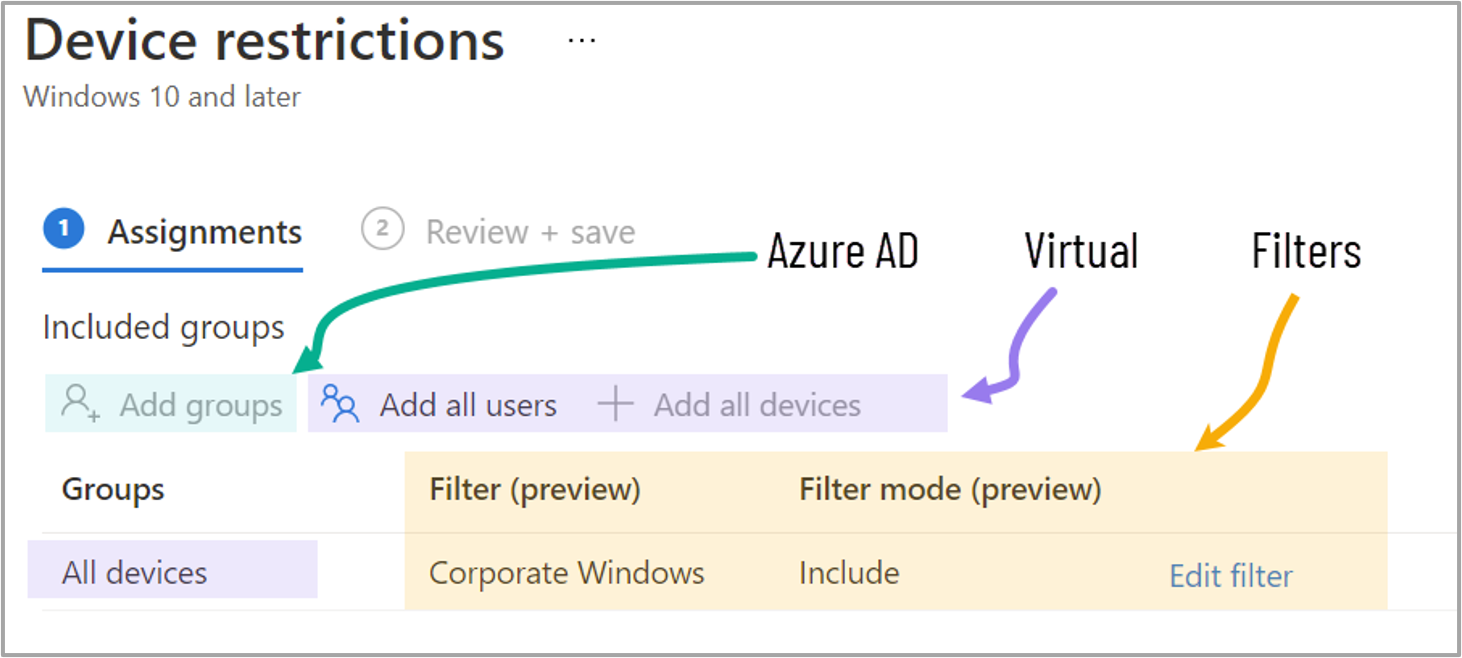Click the Included groups heading
Screen dimensions: 1462x658
click(163, 327)
